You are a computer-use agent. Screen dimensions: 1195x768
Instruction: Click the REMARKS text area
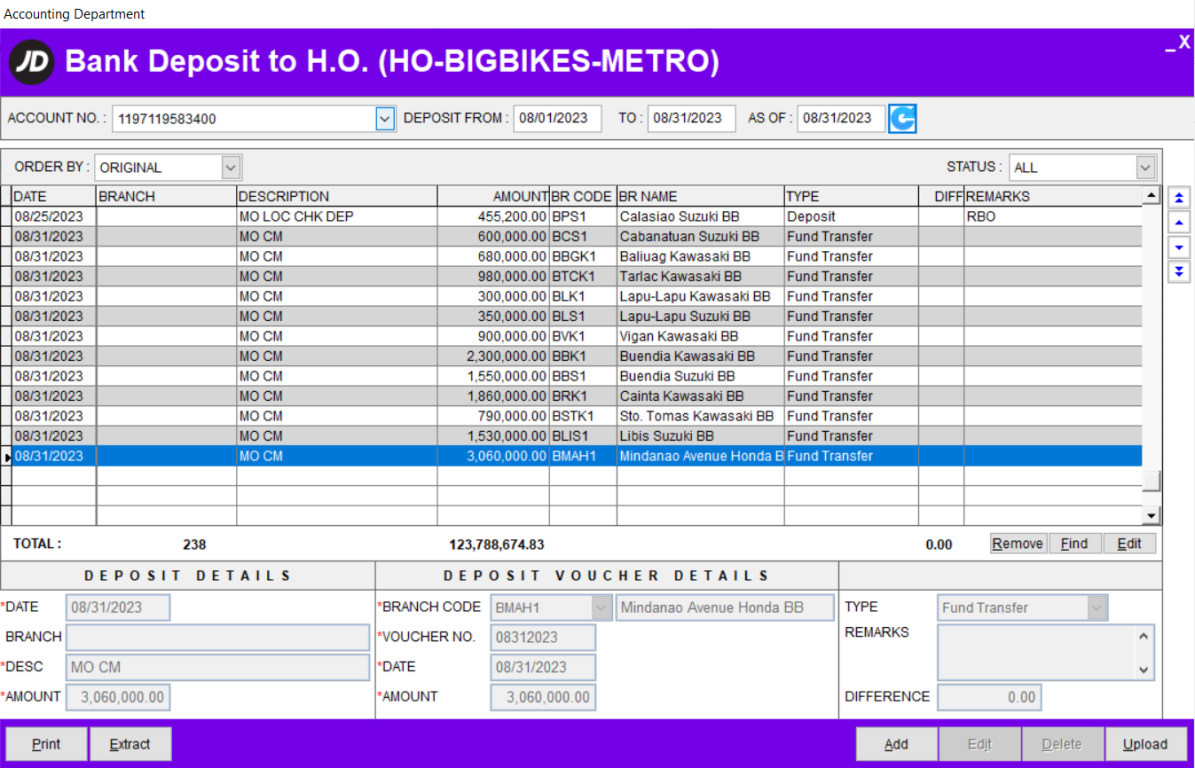[1037, 652]
